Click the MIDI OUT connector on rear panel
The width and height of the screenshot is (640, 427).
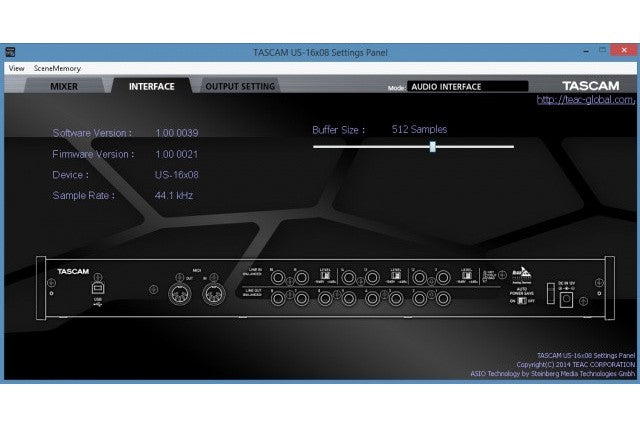[180, 294]
